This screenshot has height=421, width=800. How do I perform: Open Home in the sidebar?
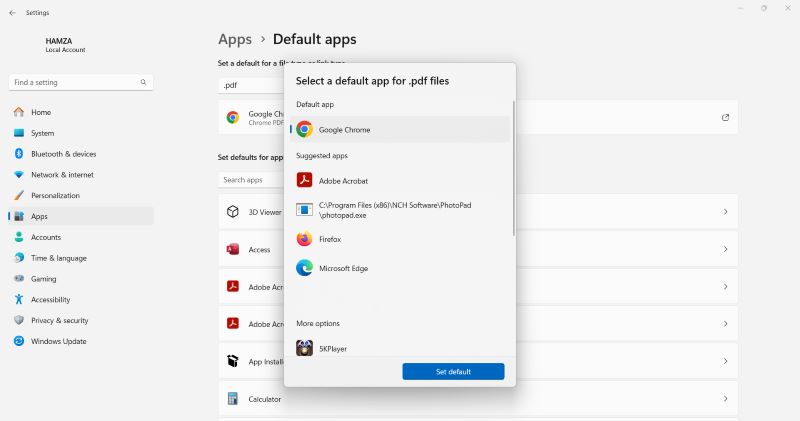[81, 112]
